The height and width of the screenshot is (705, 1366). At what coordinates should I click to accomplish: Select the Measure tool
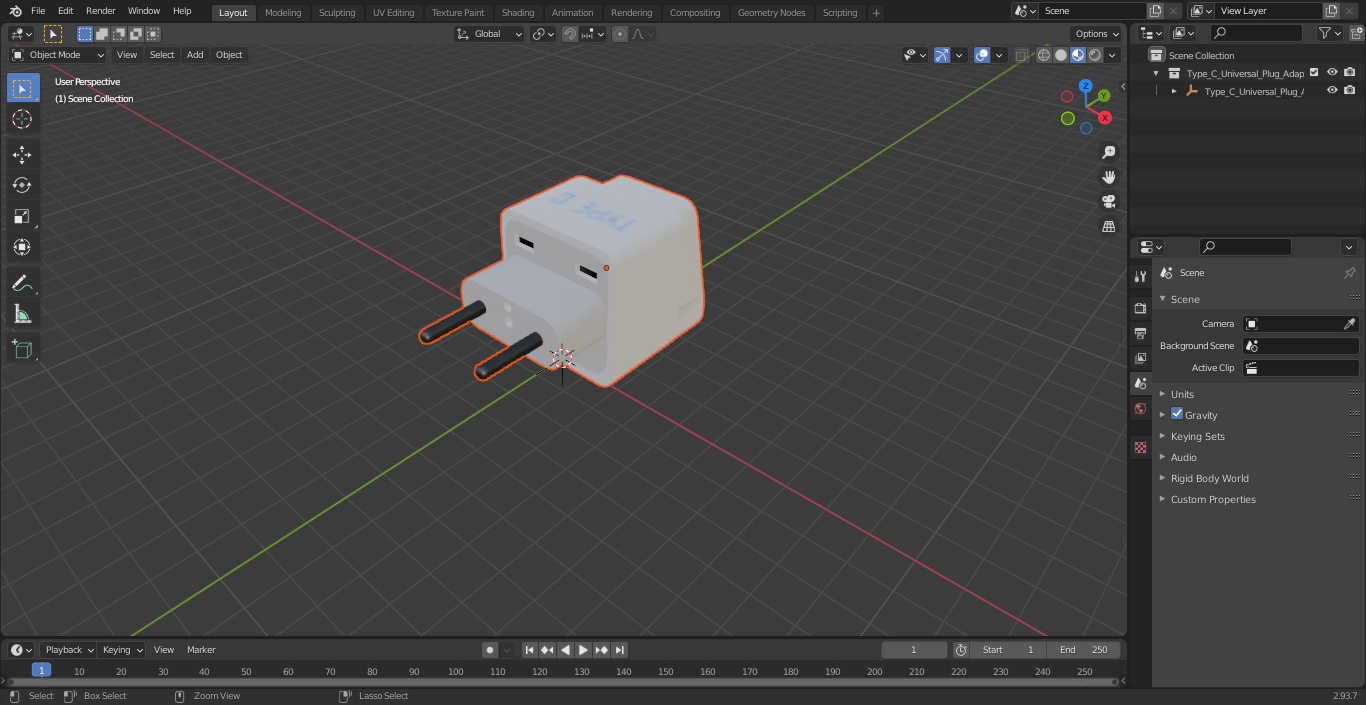coord(22,315)
